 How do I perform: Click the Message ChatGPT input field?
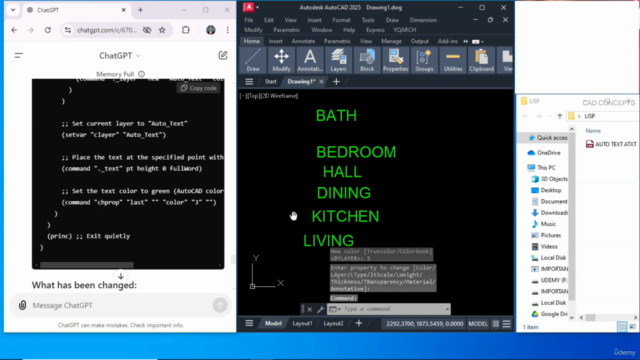120,305
